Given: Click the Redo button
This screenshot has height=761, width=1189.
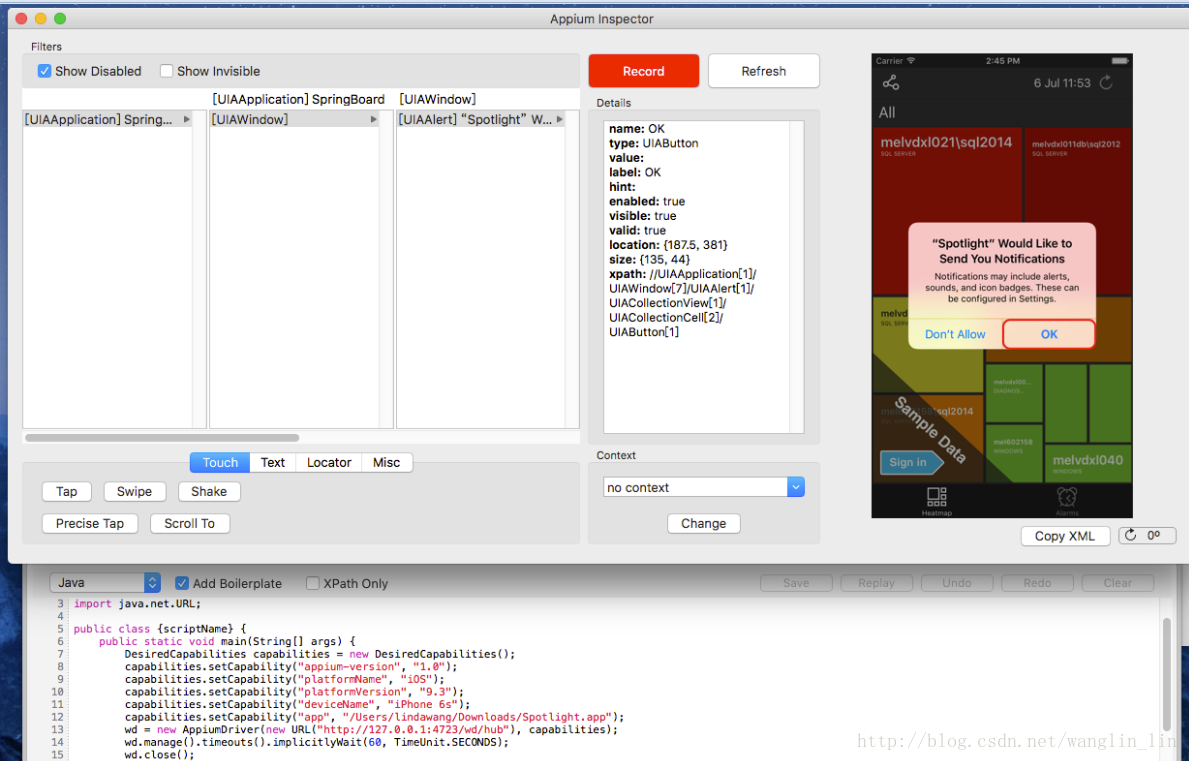Looking at the screenshot, I should [1037, 583].
